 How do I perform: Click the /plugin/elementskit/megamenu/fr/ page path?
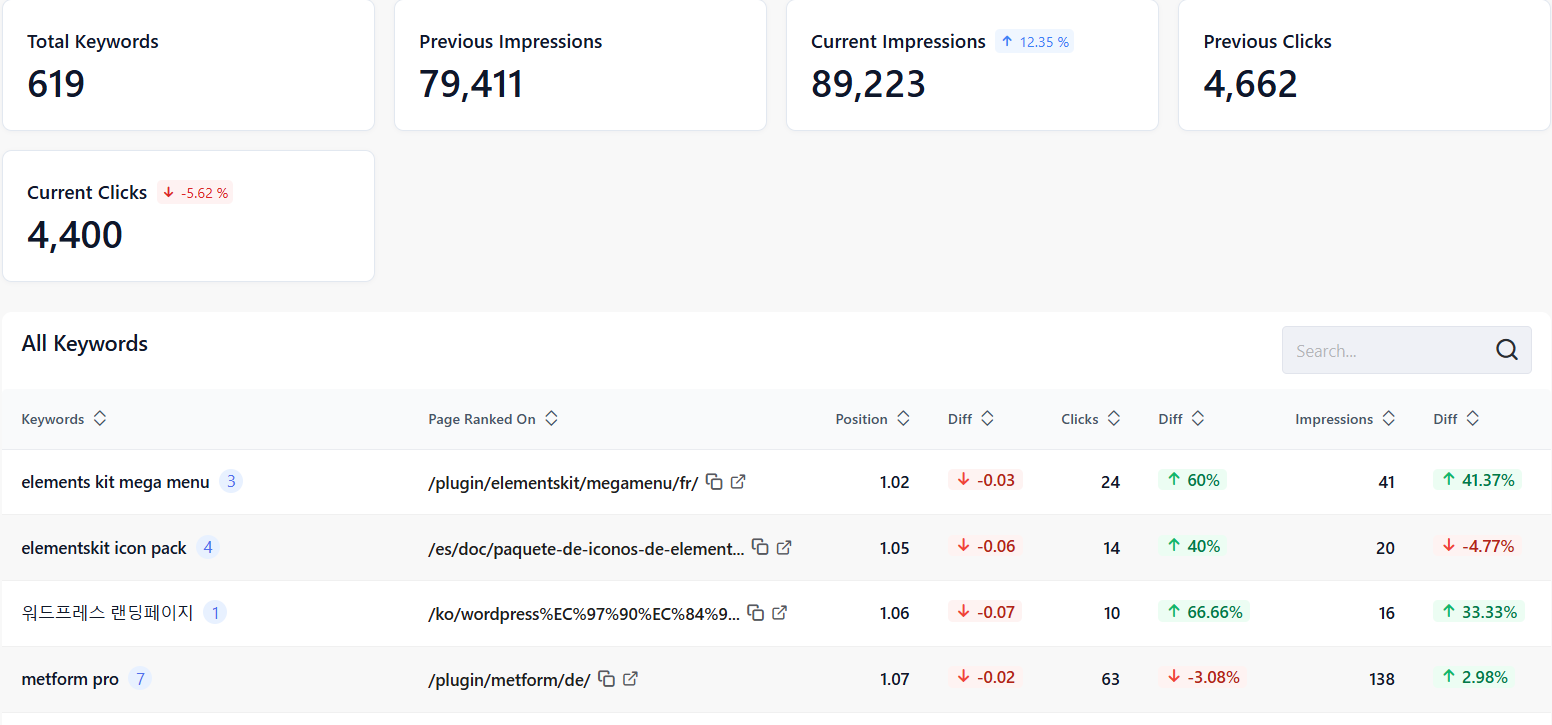point(563,482)
